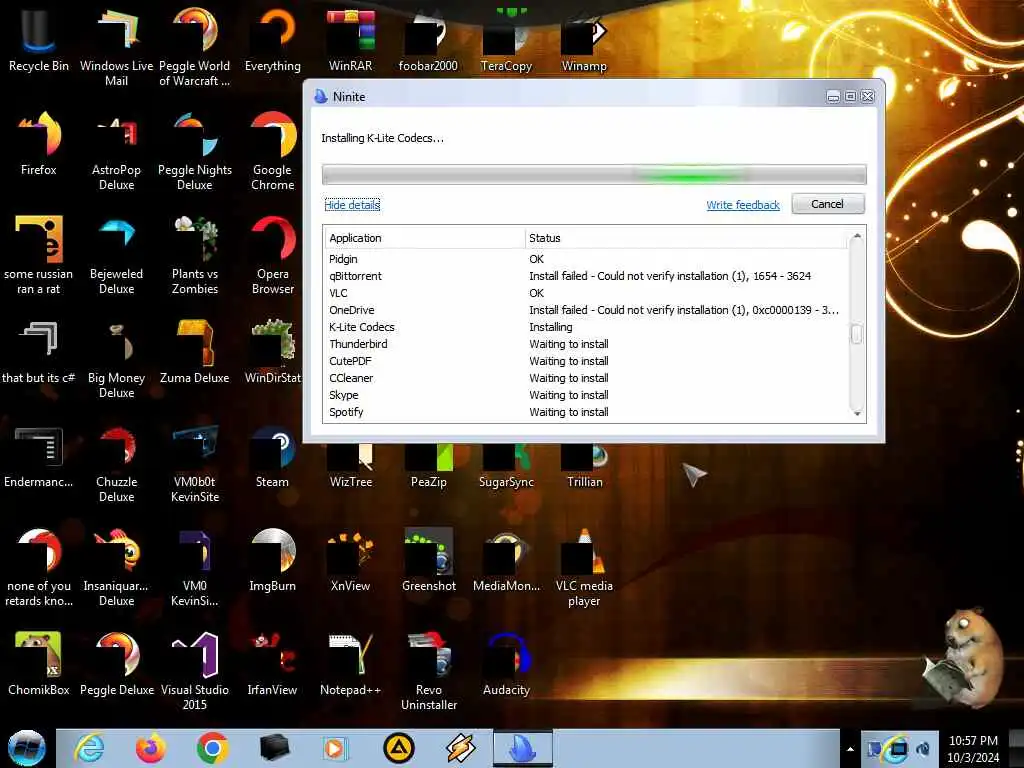
Task: Select the qBittorrent row in list
Action: [x=586, y=276]
